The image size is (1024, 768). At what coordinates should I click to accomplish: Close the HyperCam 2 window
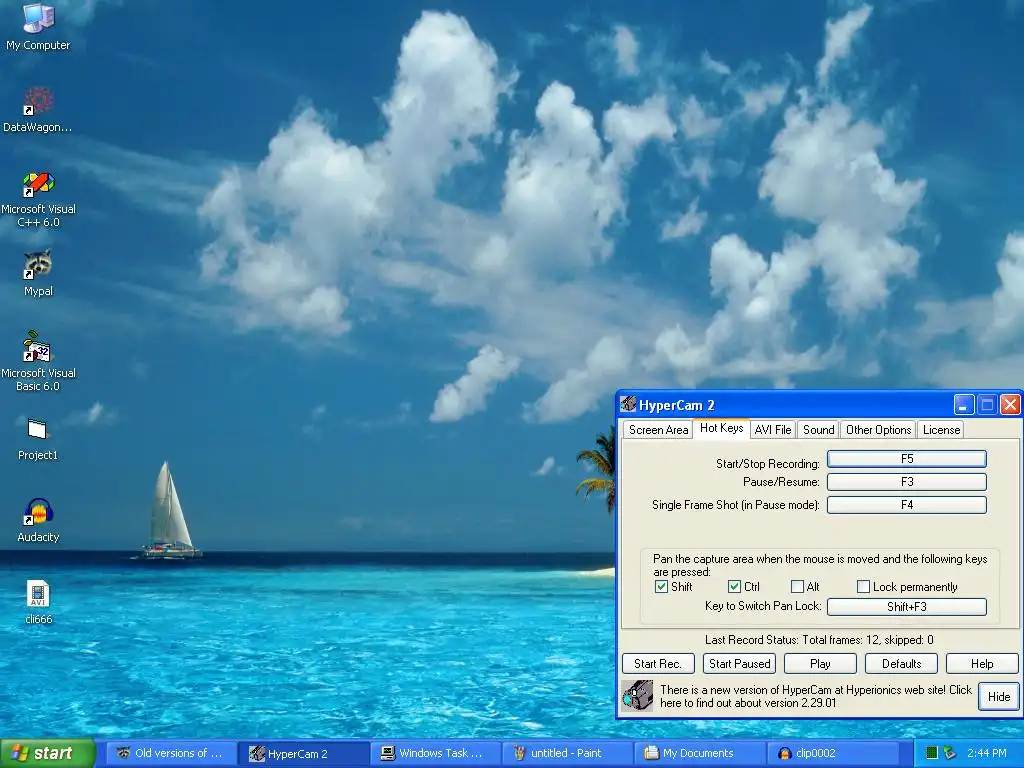pos(1010,405)
